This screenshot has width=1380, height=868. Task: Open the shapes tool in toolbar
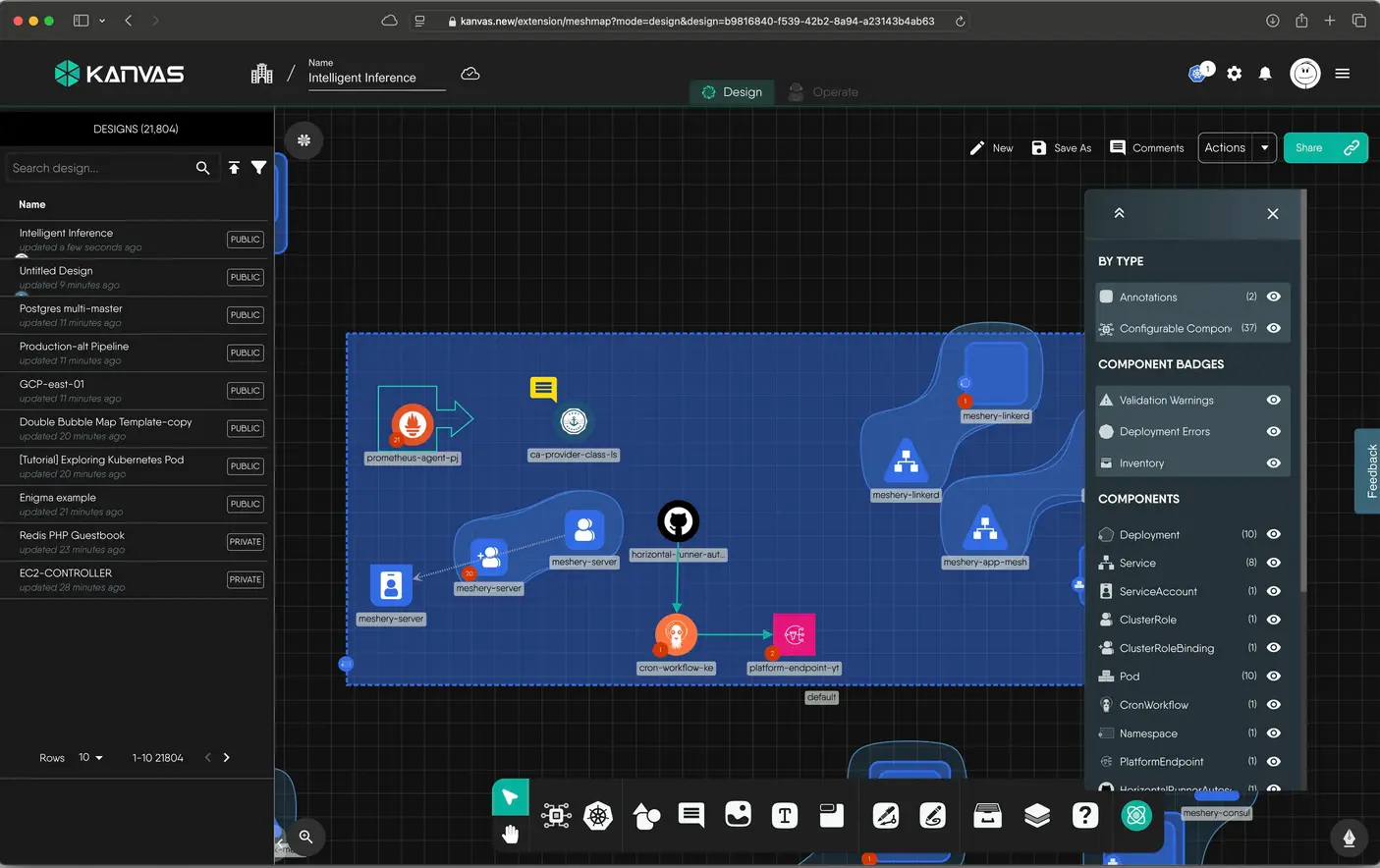(646, 816)
